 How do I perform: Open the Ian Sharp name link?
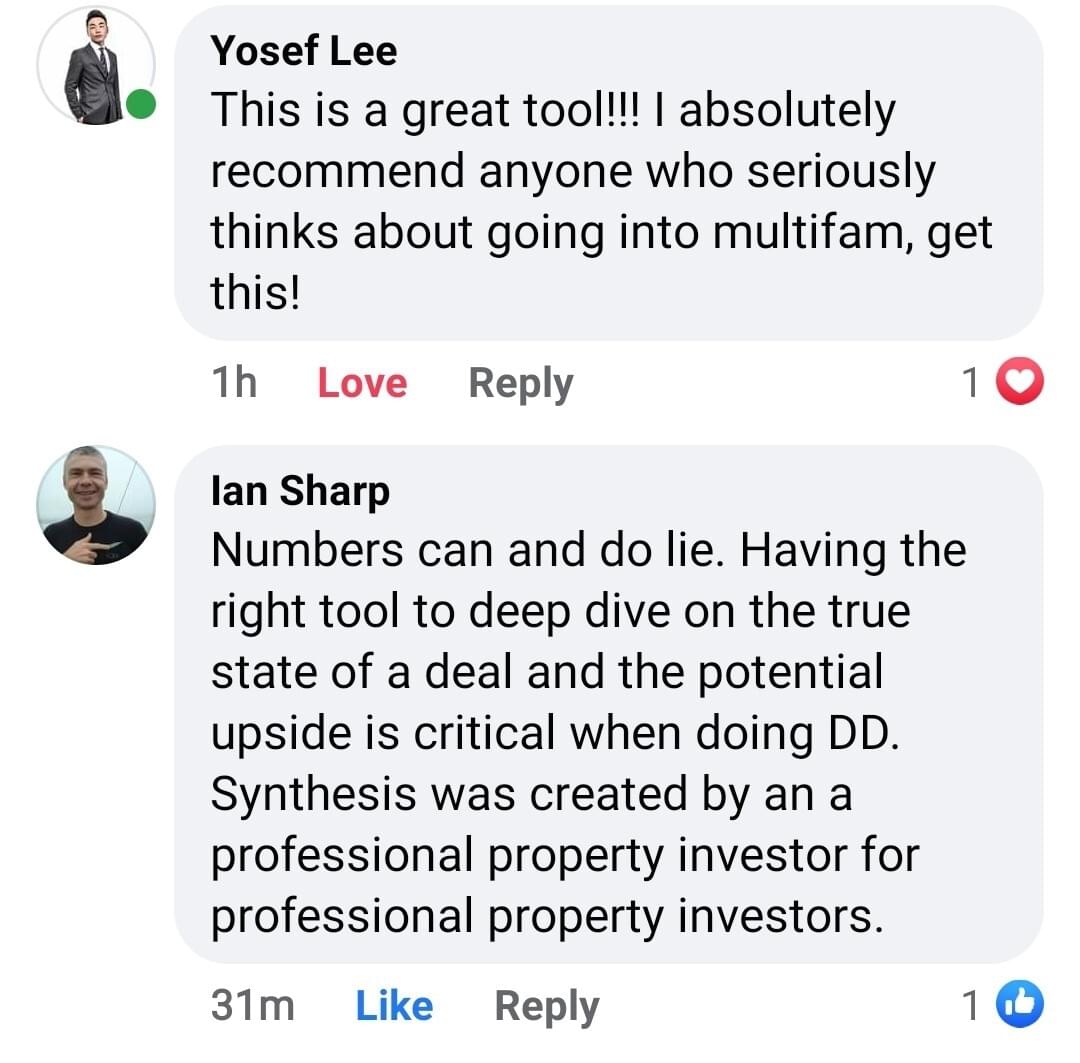point(300,491)
